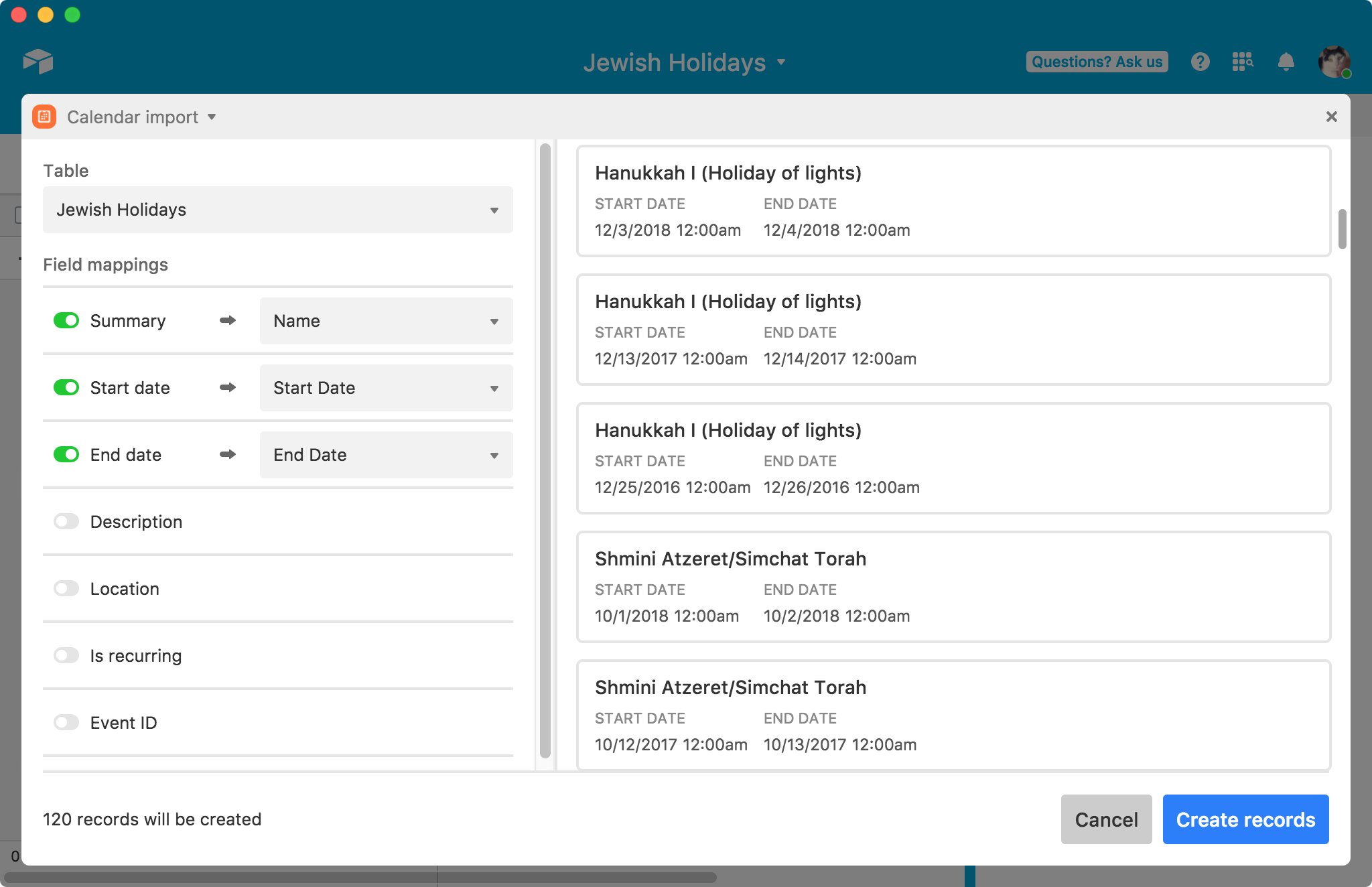Click the Description field label
This screenshot has width=1372, height=887.
pos(136,522)
